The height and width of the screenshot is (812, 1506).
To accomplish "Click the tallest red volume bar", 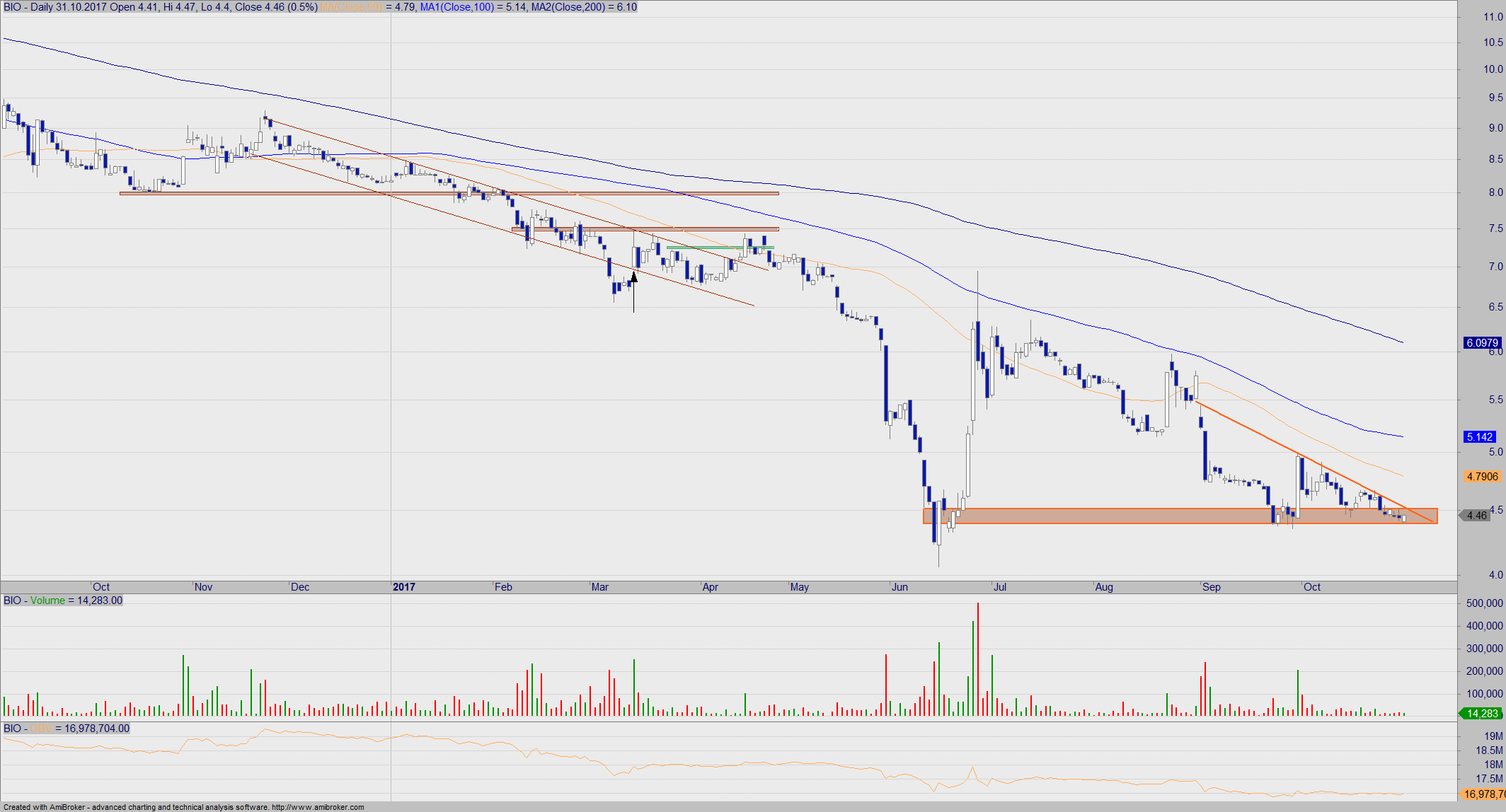I will tap(978, 658).
